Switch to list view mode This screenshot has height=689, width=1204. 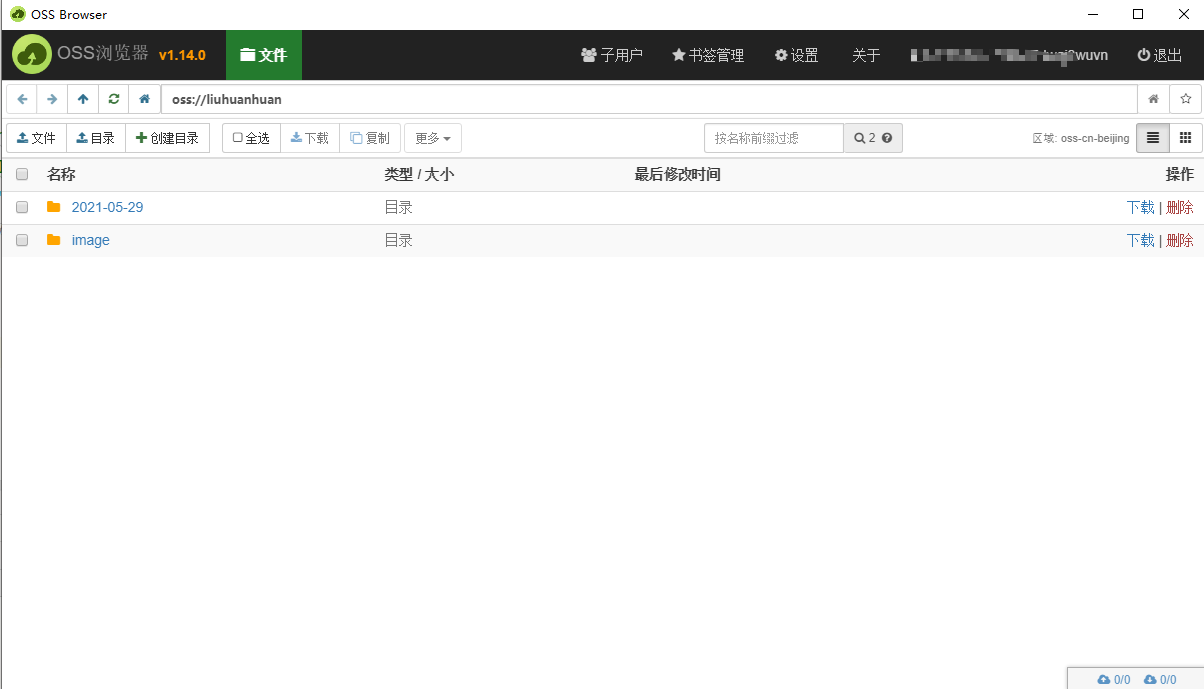1153,138
